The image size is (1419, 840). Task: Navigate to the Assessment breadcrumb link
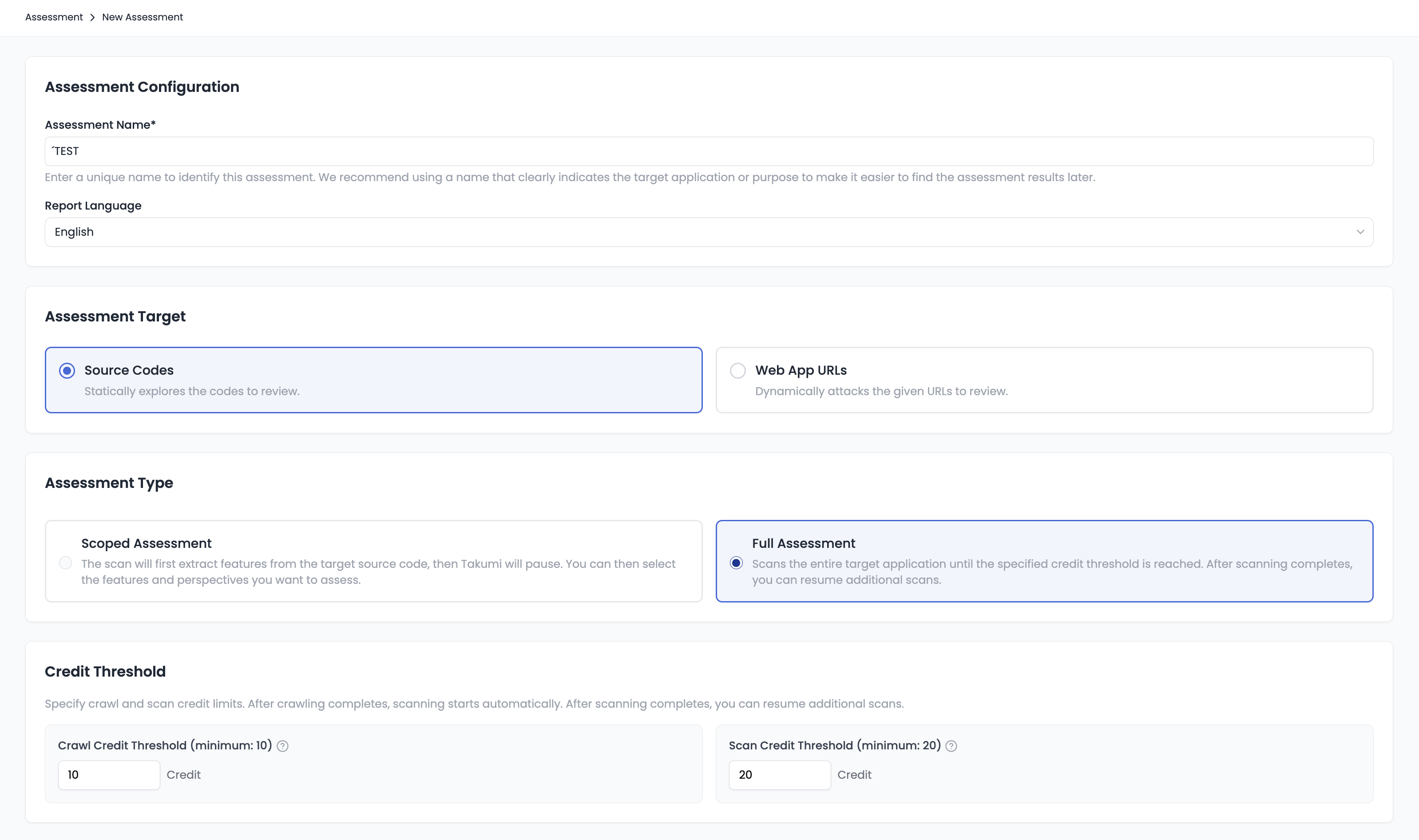tap(53, 17)
